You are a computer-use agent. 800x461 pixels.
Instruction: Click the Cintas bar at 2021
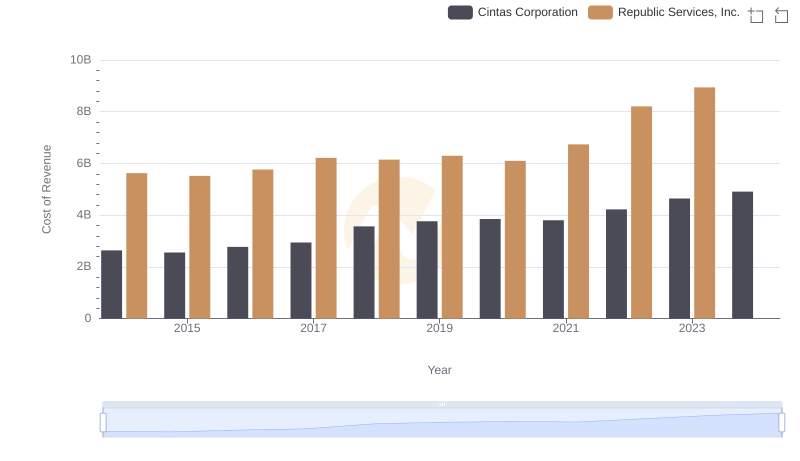pos(553,269)
